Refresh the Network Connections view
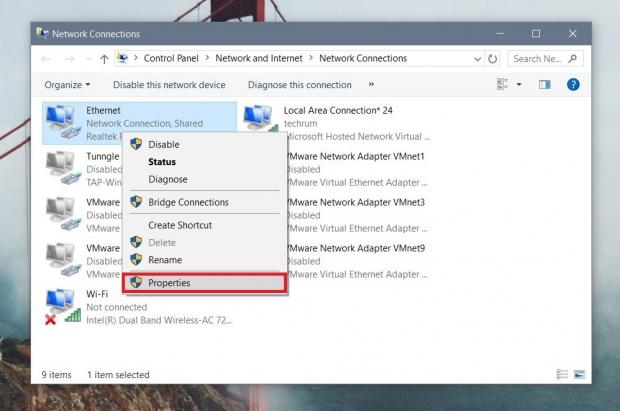Viewport: 620px width, 411px height. pyautogui.click(x=493, y=59)
